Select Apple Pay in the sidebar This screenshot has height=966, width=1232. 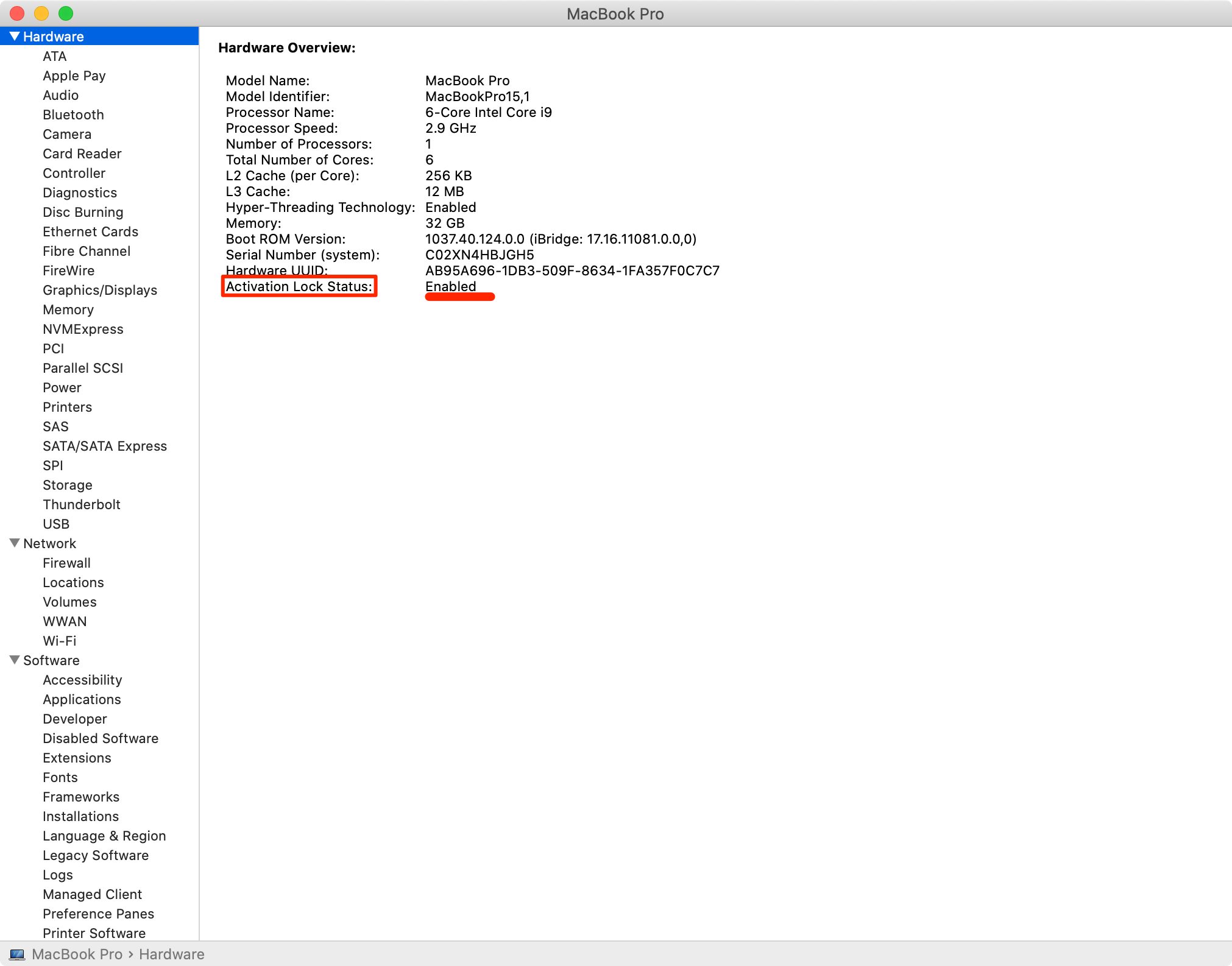pos(74,76)
